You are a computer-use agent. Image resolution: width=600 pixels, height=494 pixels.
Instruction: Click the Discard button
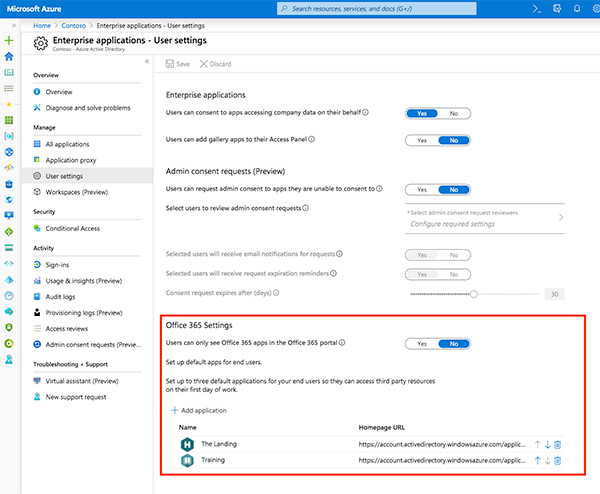pos(215,64)
